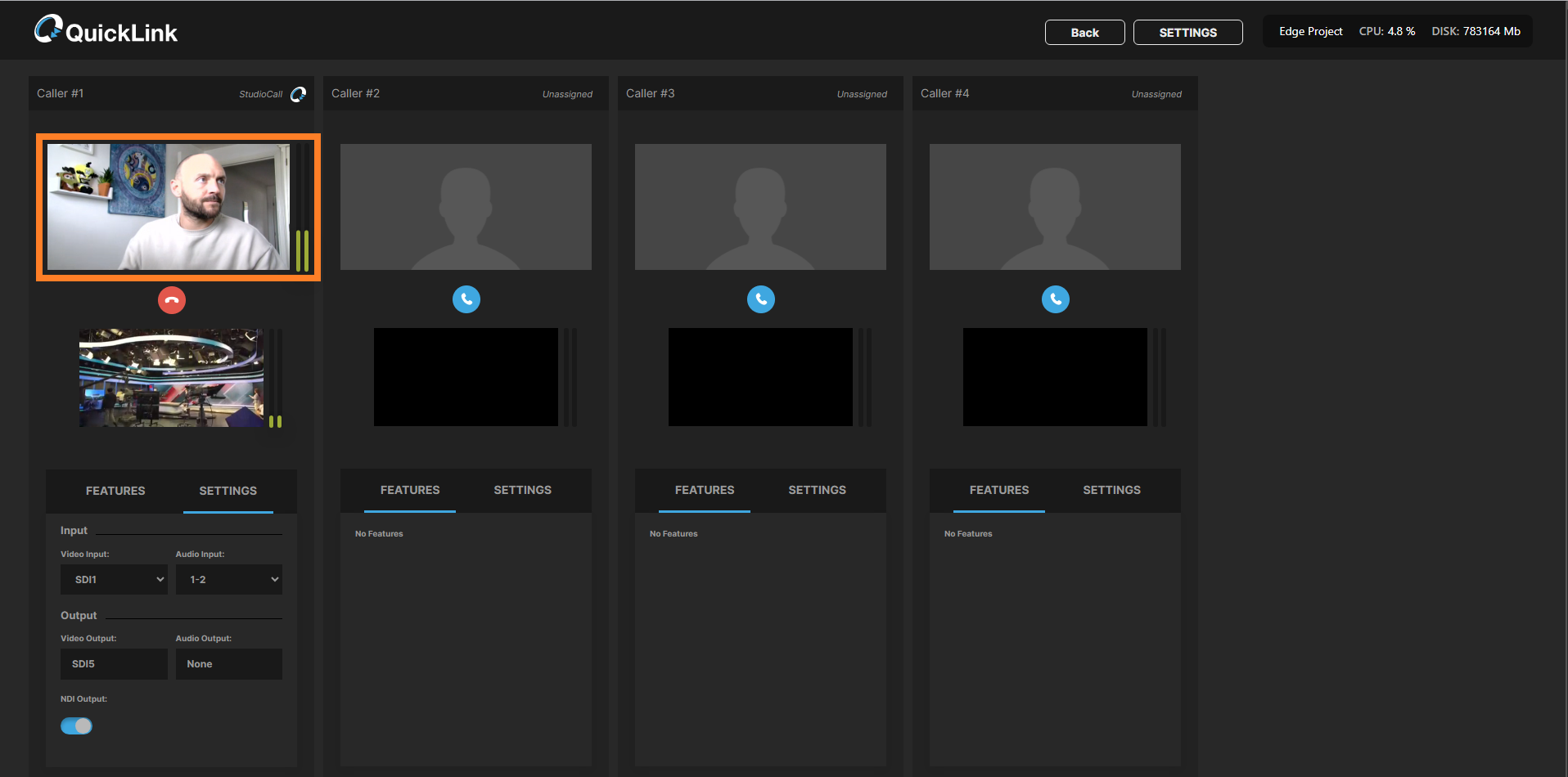The width and height of the screenshot is (1568, 777).
Task: Click the Edge Project label
Action: pyautogui.click(x=1310, y=31)
